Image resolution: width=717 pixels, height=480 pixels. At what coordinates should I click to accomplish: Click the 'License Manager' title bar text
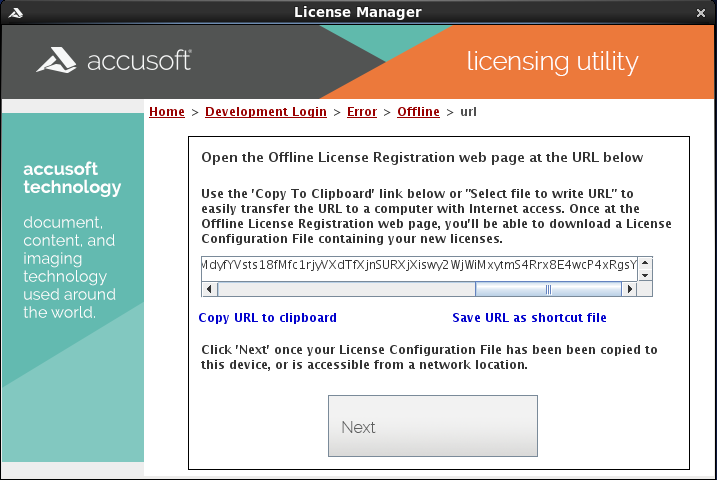click(x=358, y=12)
